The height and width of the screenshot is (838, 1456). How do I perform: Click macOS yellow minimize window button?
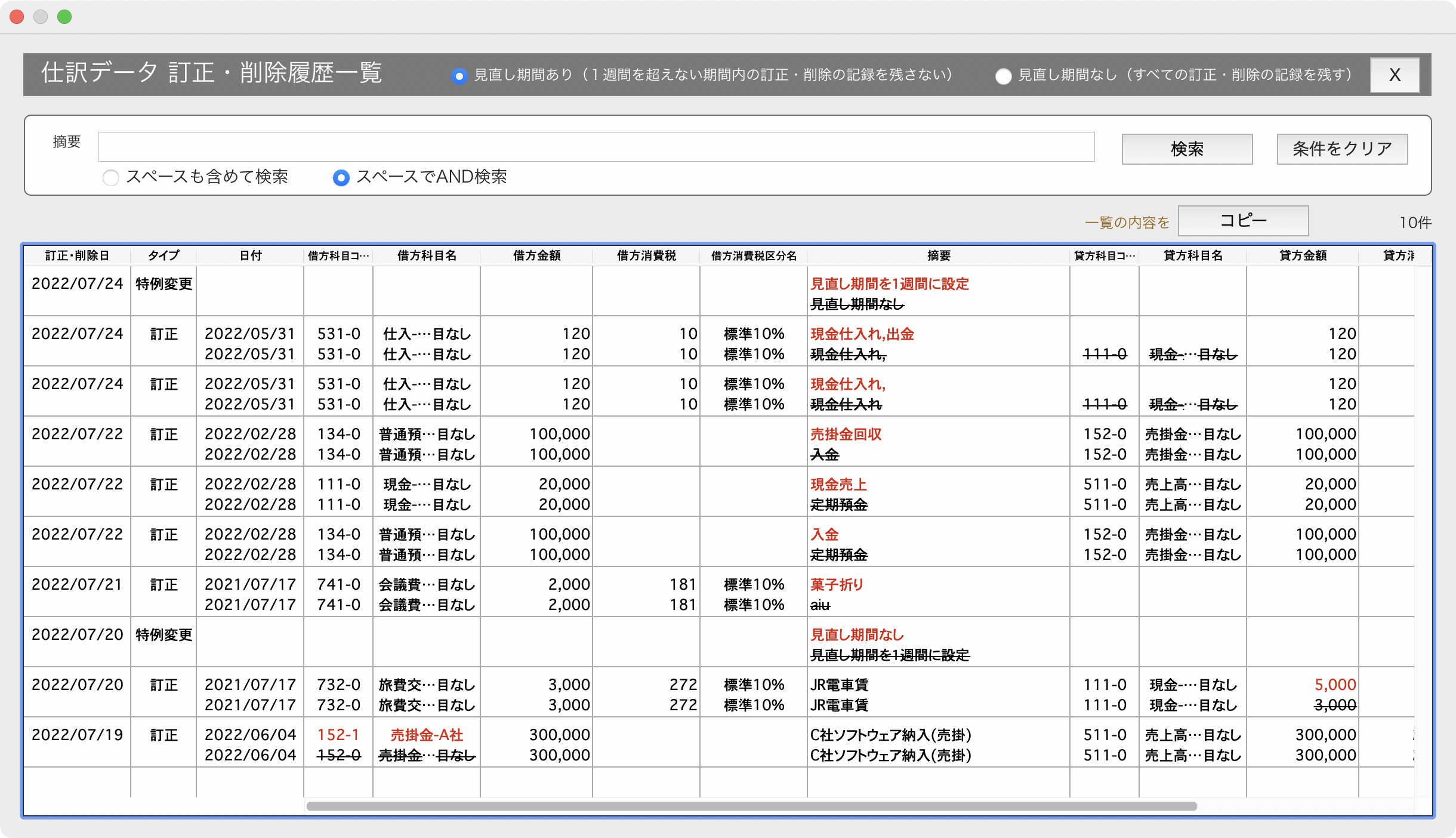tap(41, 17)
